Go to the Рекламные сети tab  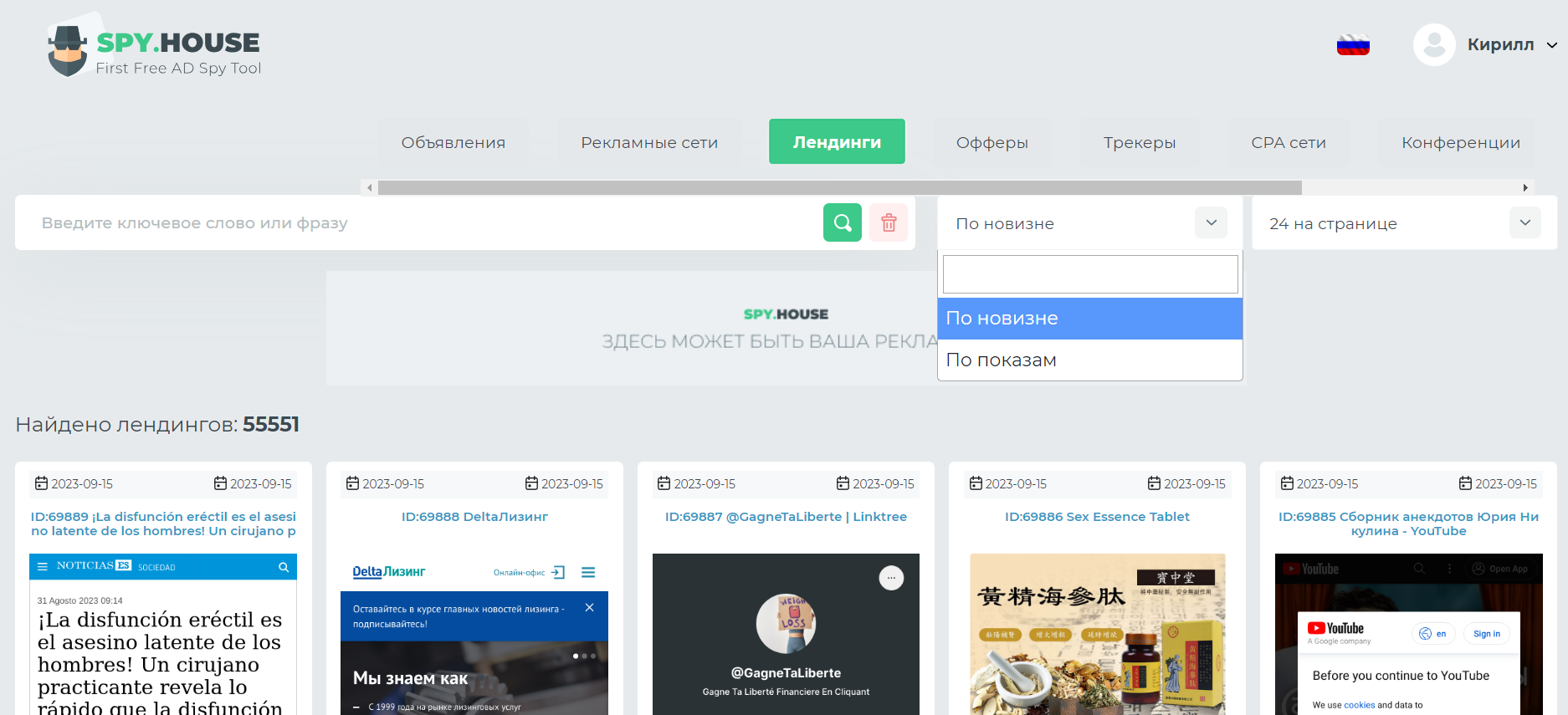pos(649,142)
